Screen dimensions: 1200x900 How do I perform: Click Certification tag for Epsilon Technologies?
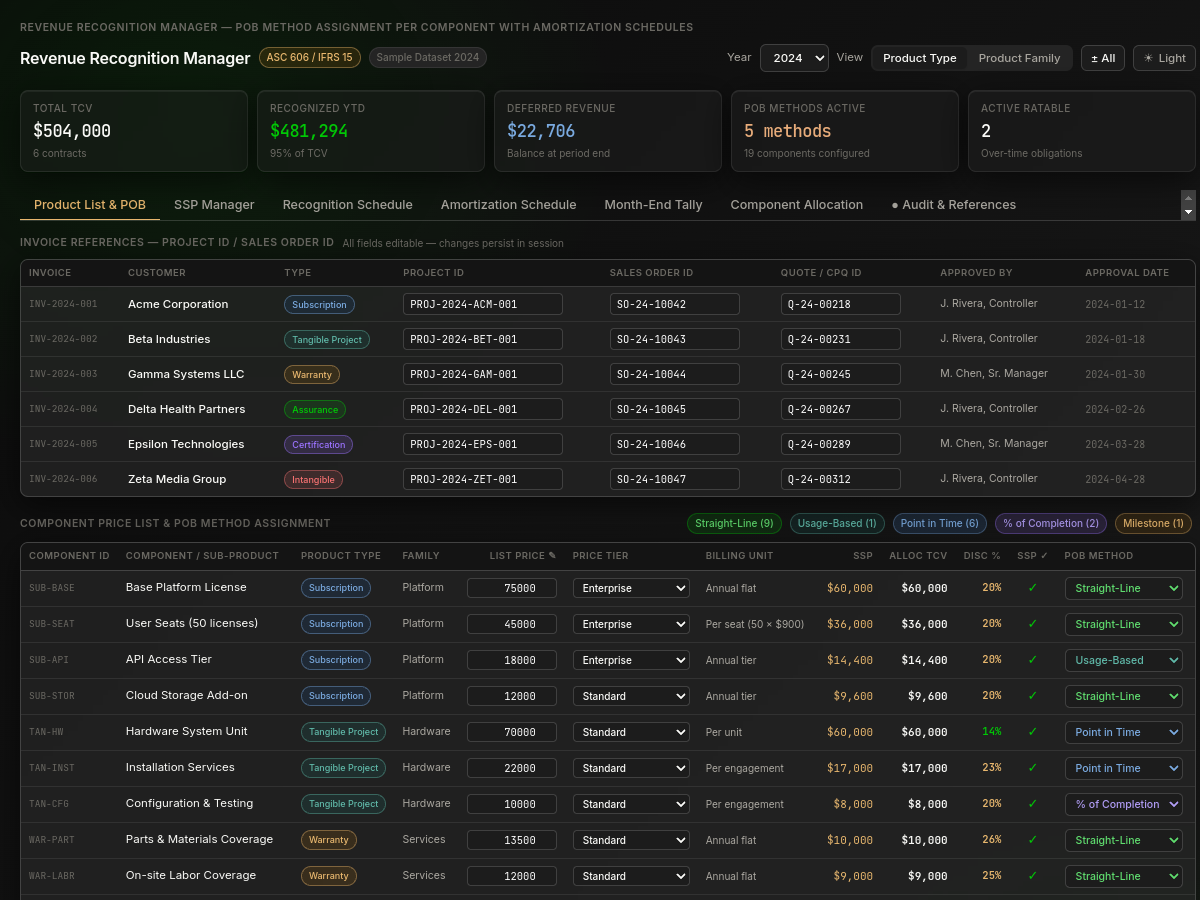pos(319,445)
